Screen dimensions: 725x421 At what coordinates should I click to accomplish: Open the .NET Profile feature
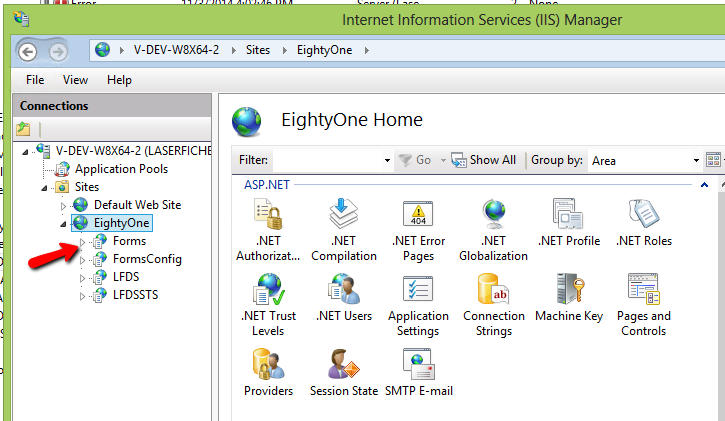[x=569, y=222]
